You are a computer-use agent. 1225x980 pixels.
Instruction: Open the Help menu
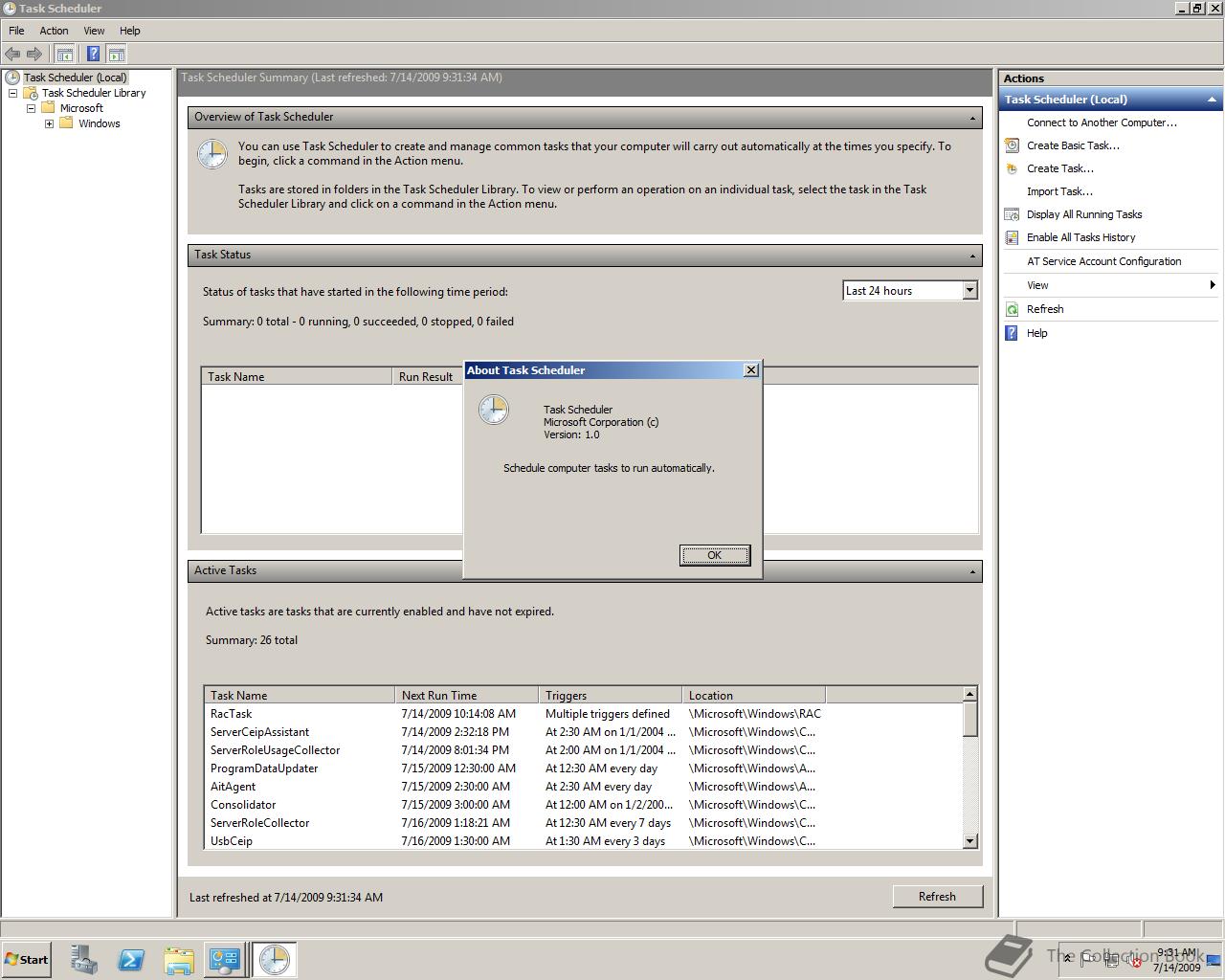[129, 31]
